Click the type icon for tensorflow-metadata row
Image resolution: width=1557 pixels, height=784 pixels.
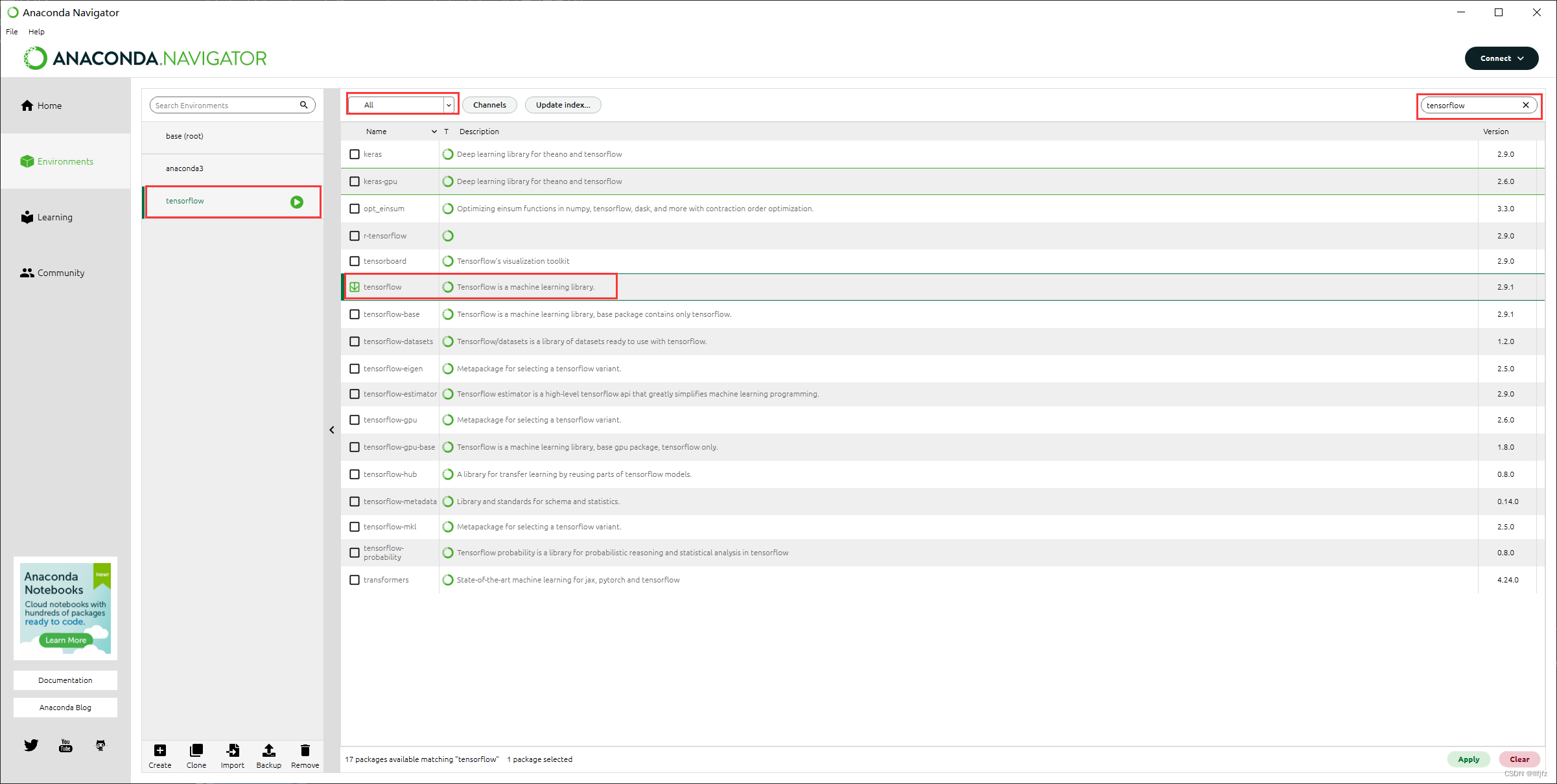[x=448, y=502]
